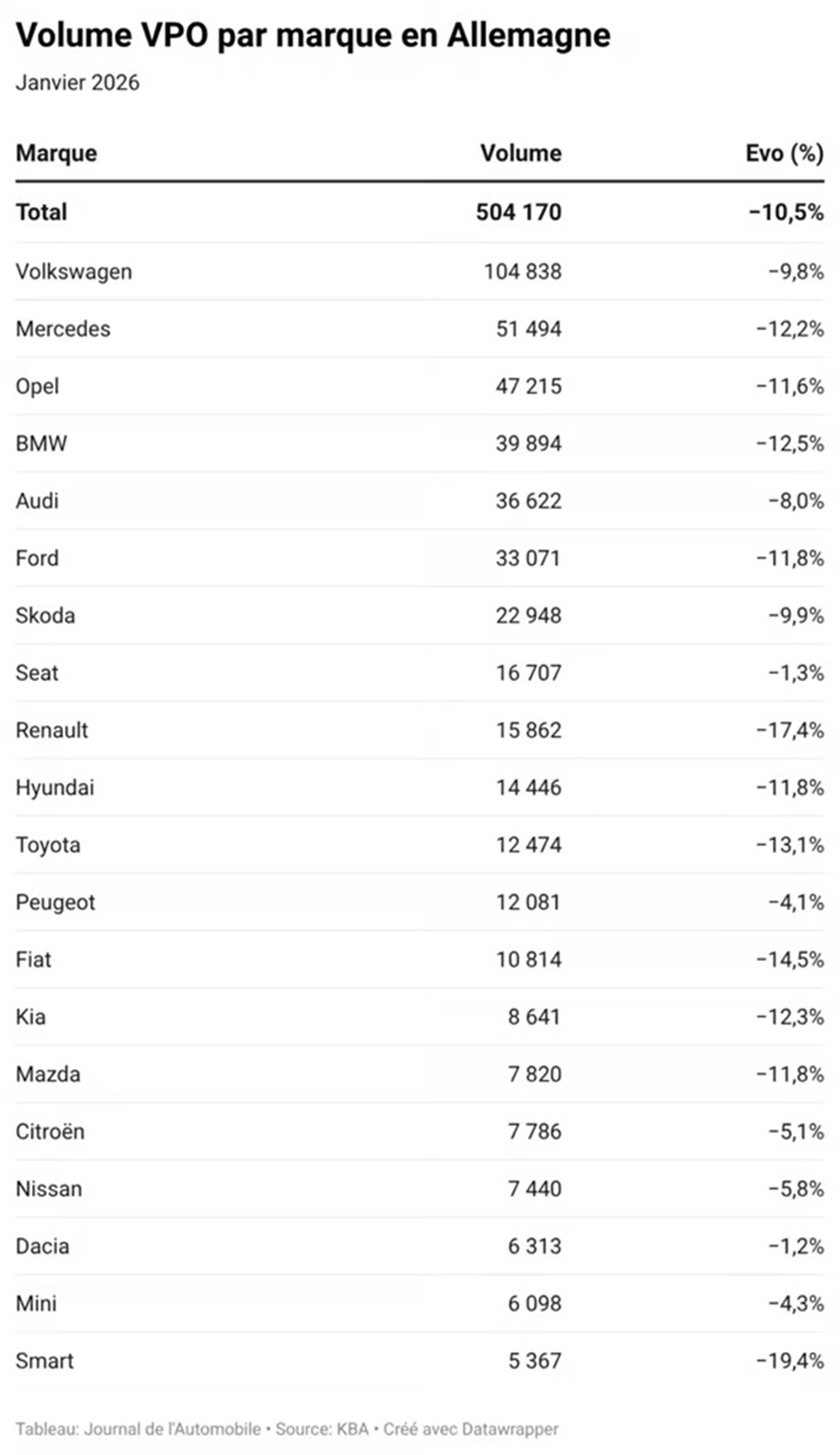
Task: Click the Volkswagen brand name
Action: (x=74, y=271)
